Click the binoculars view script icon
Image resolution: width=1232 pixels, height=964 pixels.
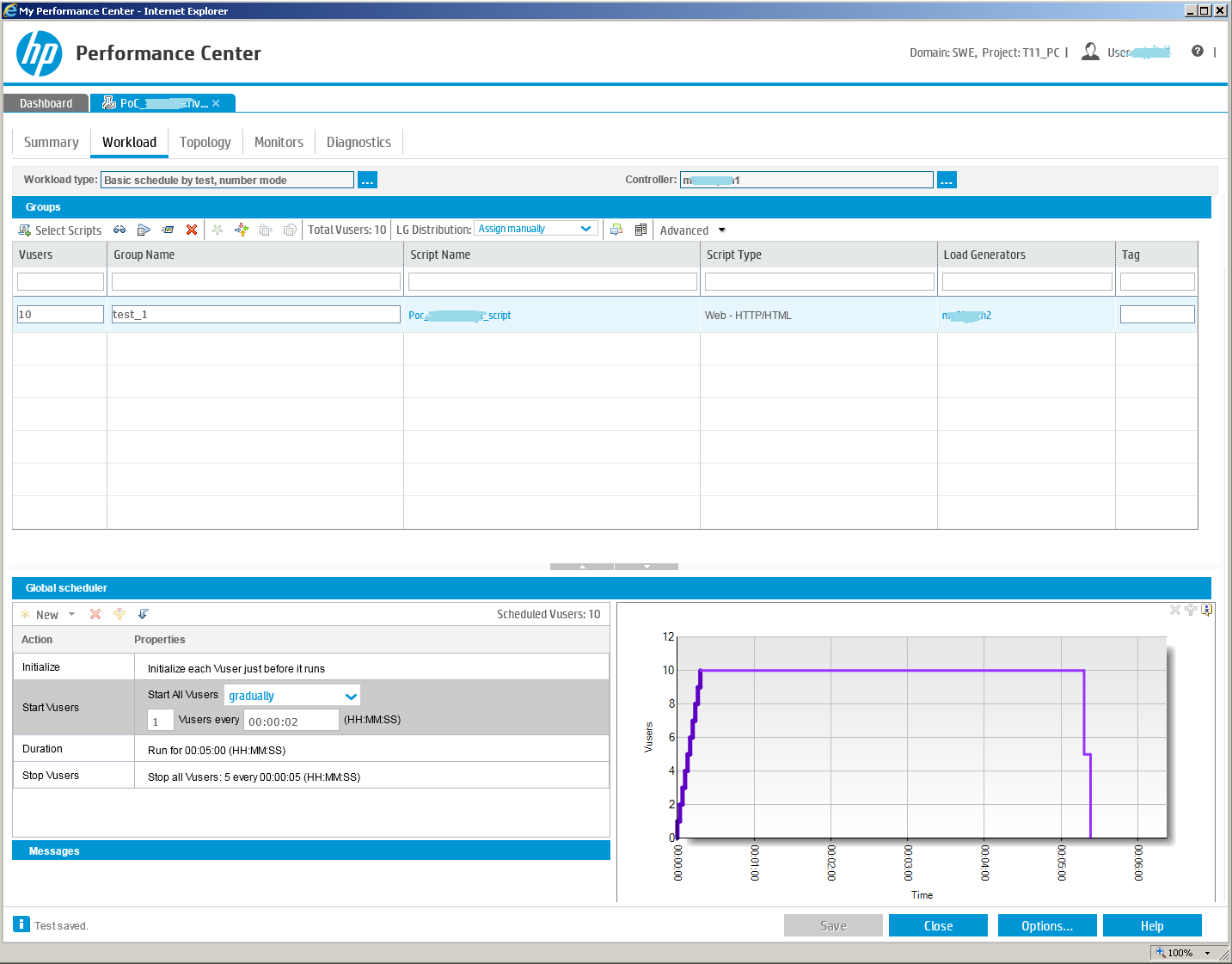coord(120,230)
